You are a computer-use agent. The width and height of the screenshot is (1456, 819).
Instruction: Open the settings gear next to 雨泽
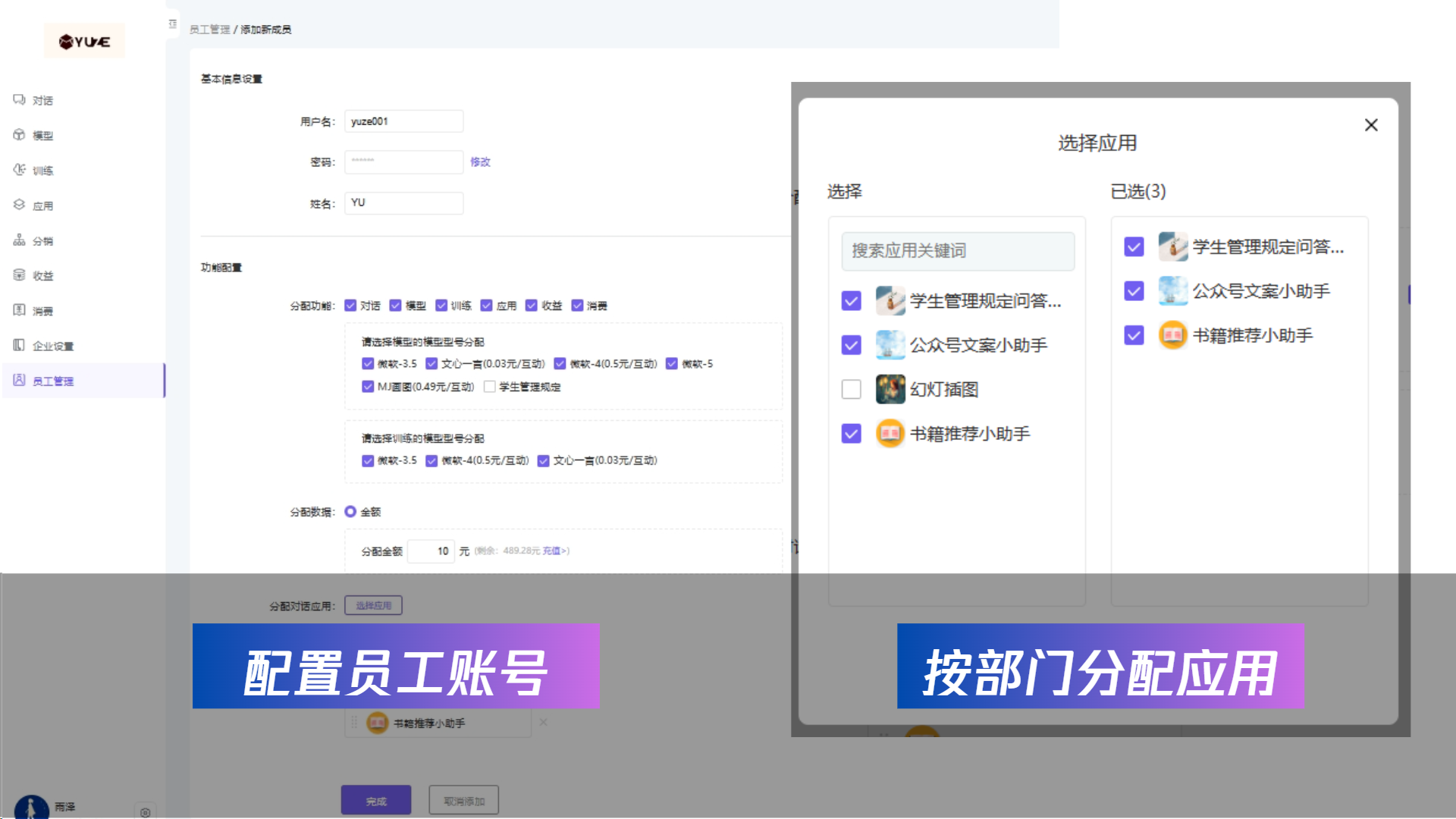click(x=146, y=812)
